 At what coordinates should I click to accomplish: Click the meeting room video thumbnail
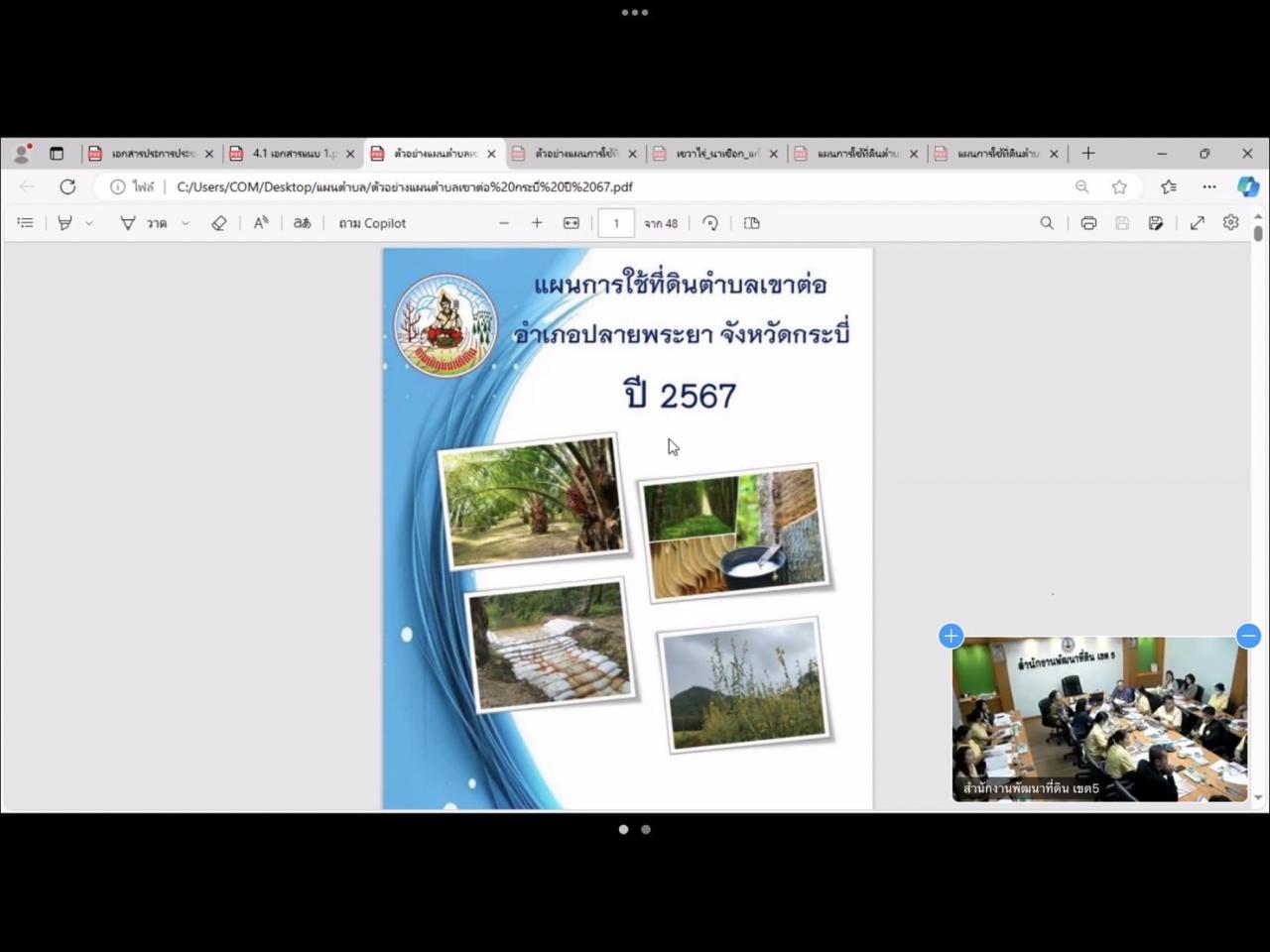pos(1100,719)
